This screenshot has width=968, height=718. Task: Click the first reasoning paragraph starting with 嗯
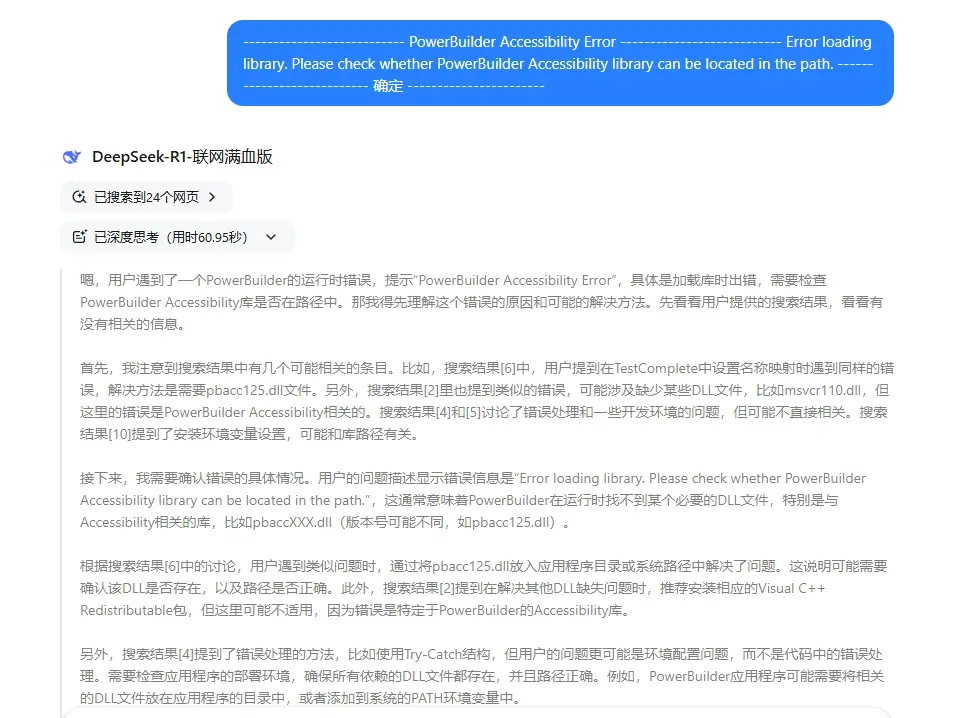pyautogui.click(x=480, y=302)
